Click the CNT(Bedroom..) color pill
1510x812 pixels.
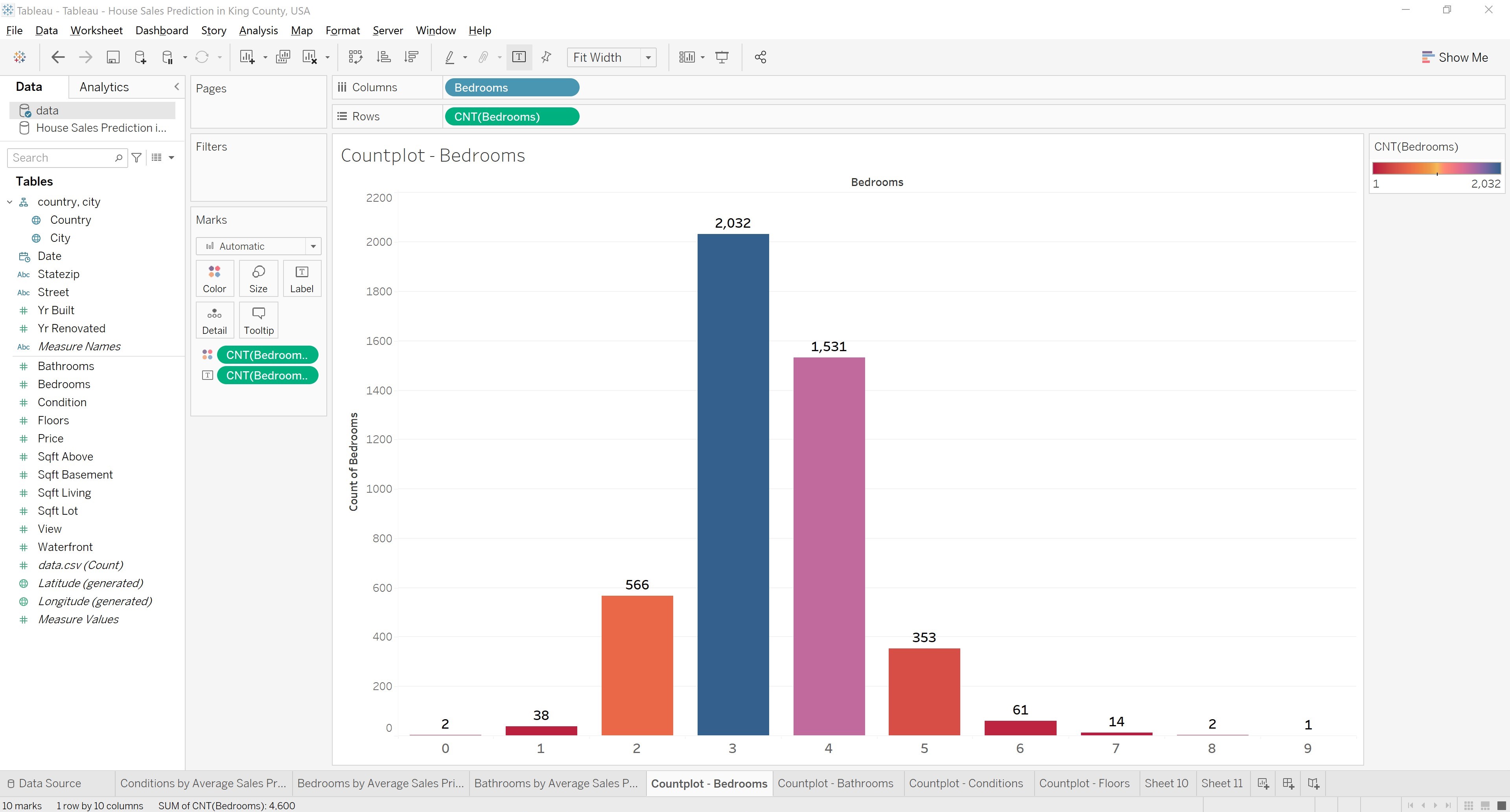click(x=267, y=355)
